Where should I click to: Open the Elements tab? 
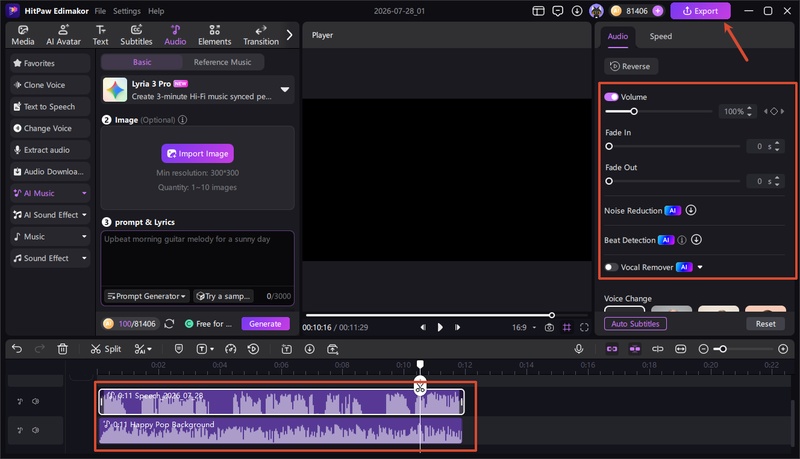point(214,35)
